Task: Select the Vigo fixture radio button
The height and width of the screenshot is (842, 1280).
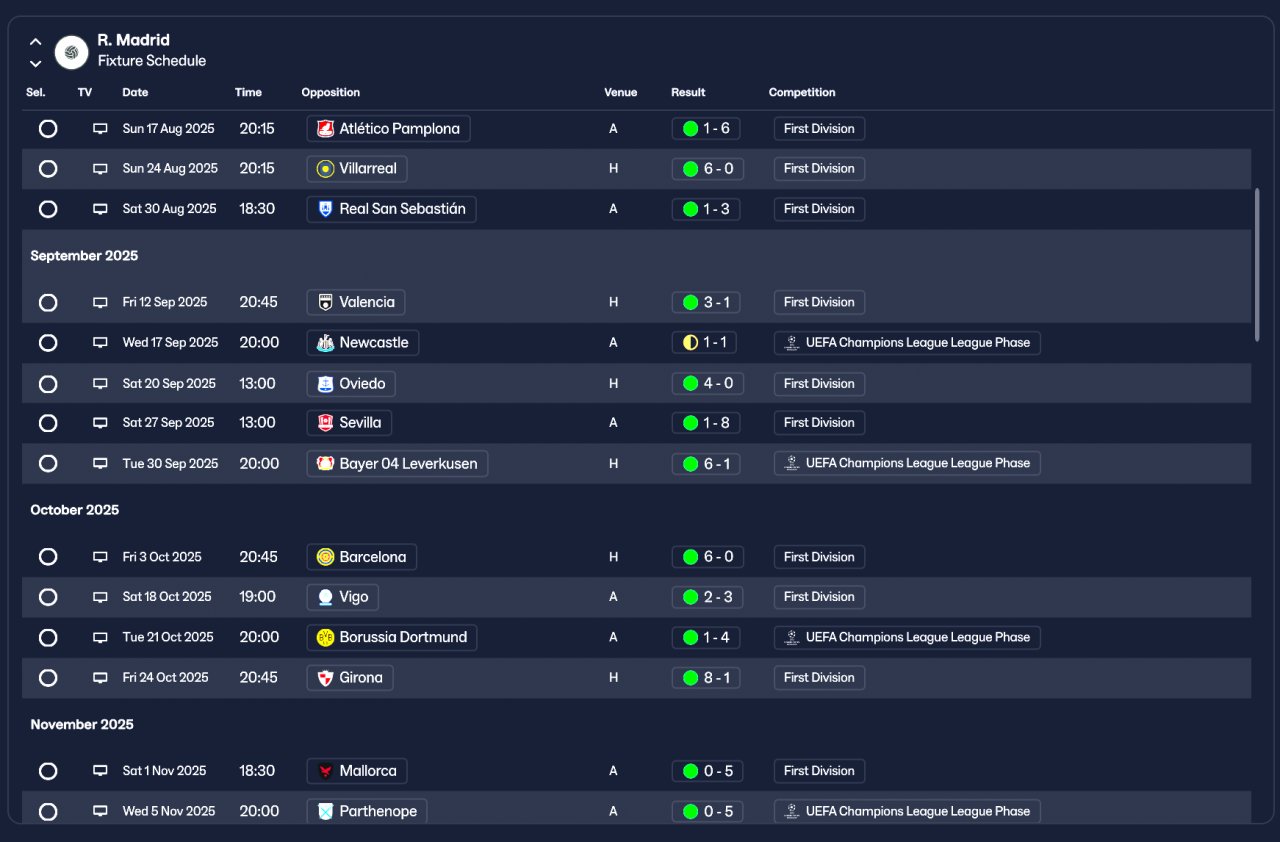Action: pos(48,597)
